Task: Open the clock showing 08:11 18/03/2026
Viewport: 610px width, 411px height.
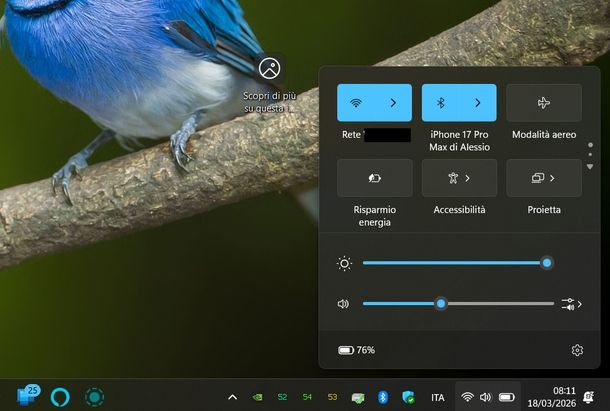Action: tap(552, 397)
